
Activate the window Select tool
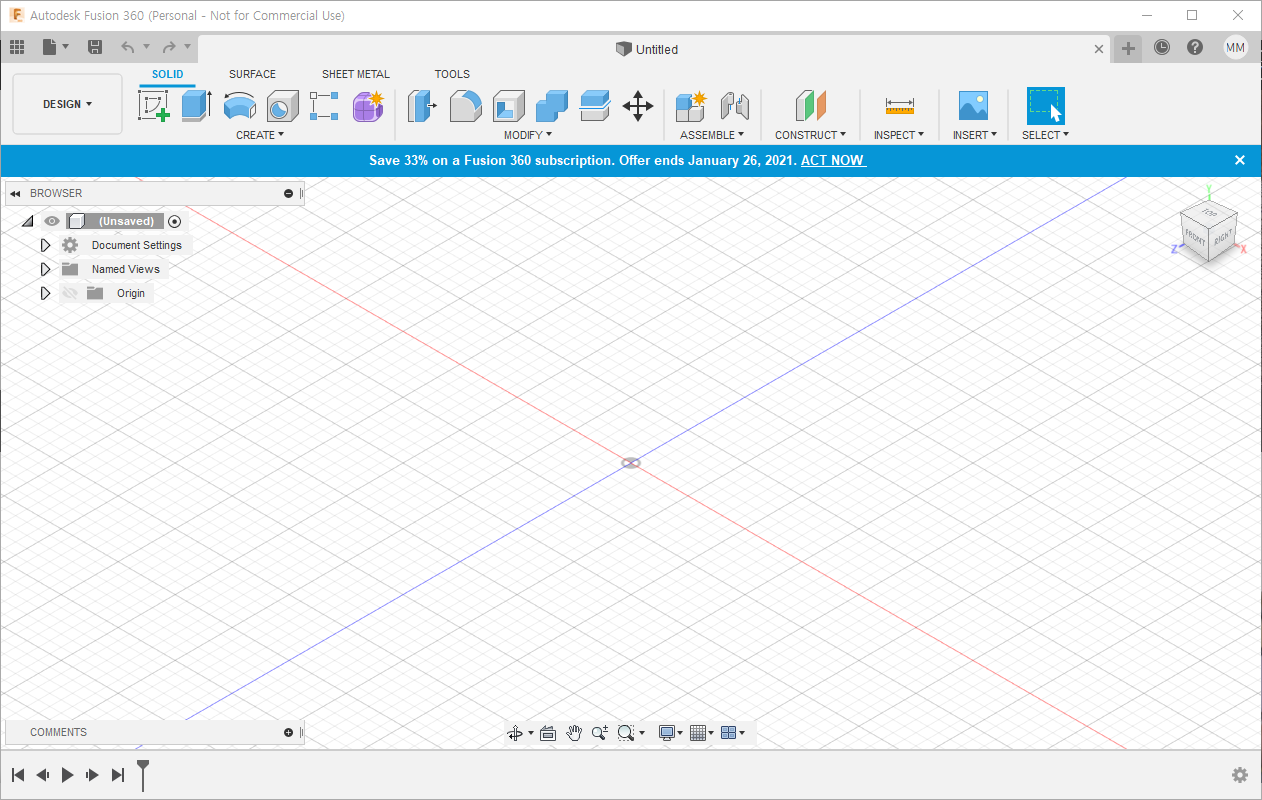(x=1045, y=105)
